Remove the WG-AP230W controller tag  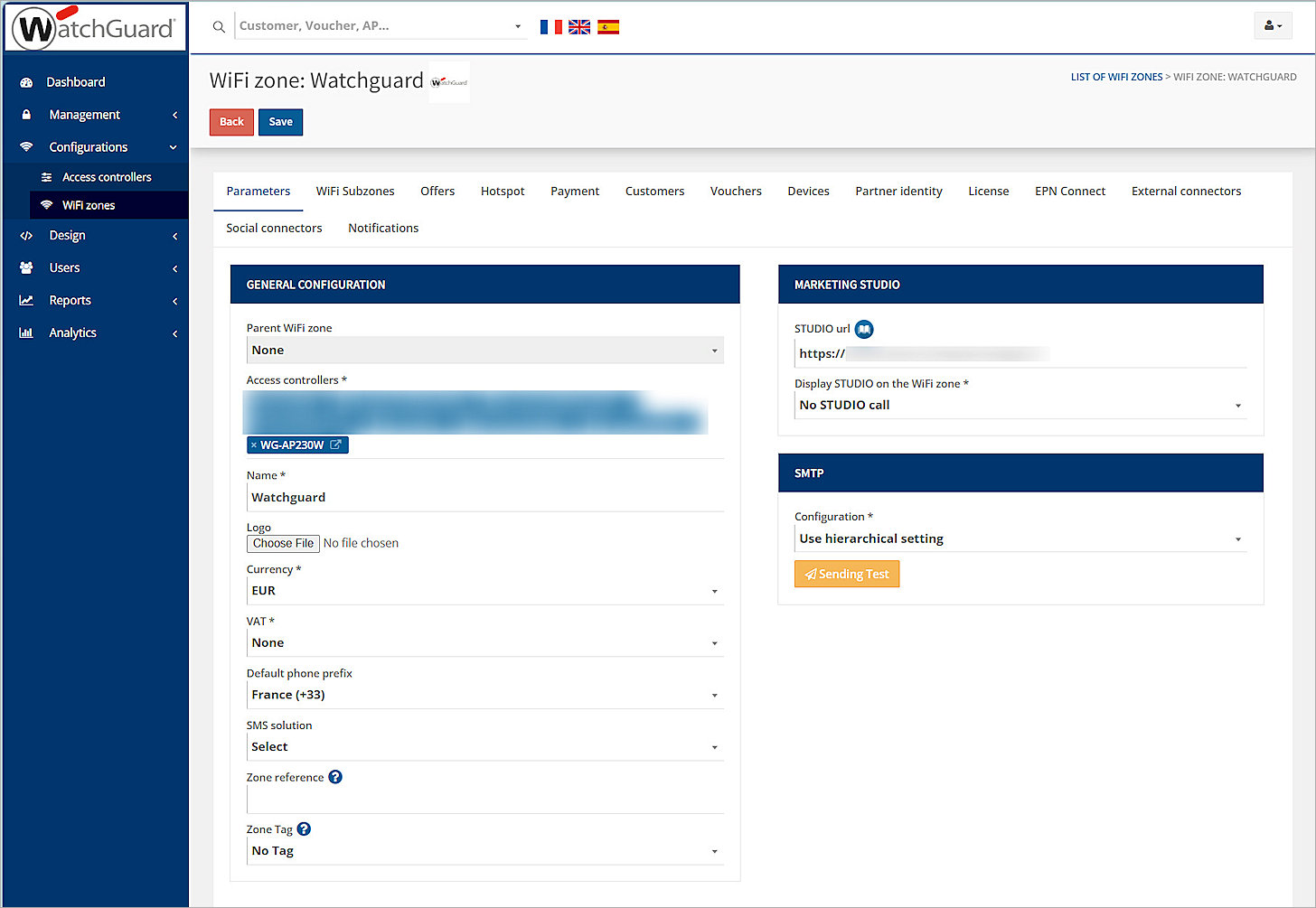[x=254, y=445]
